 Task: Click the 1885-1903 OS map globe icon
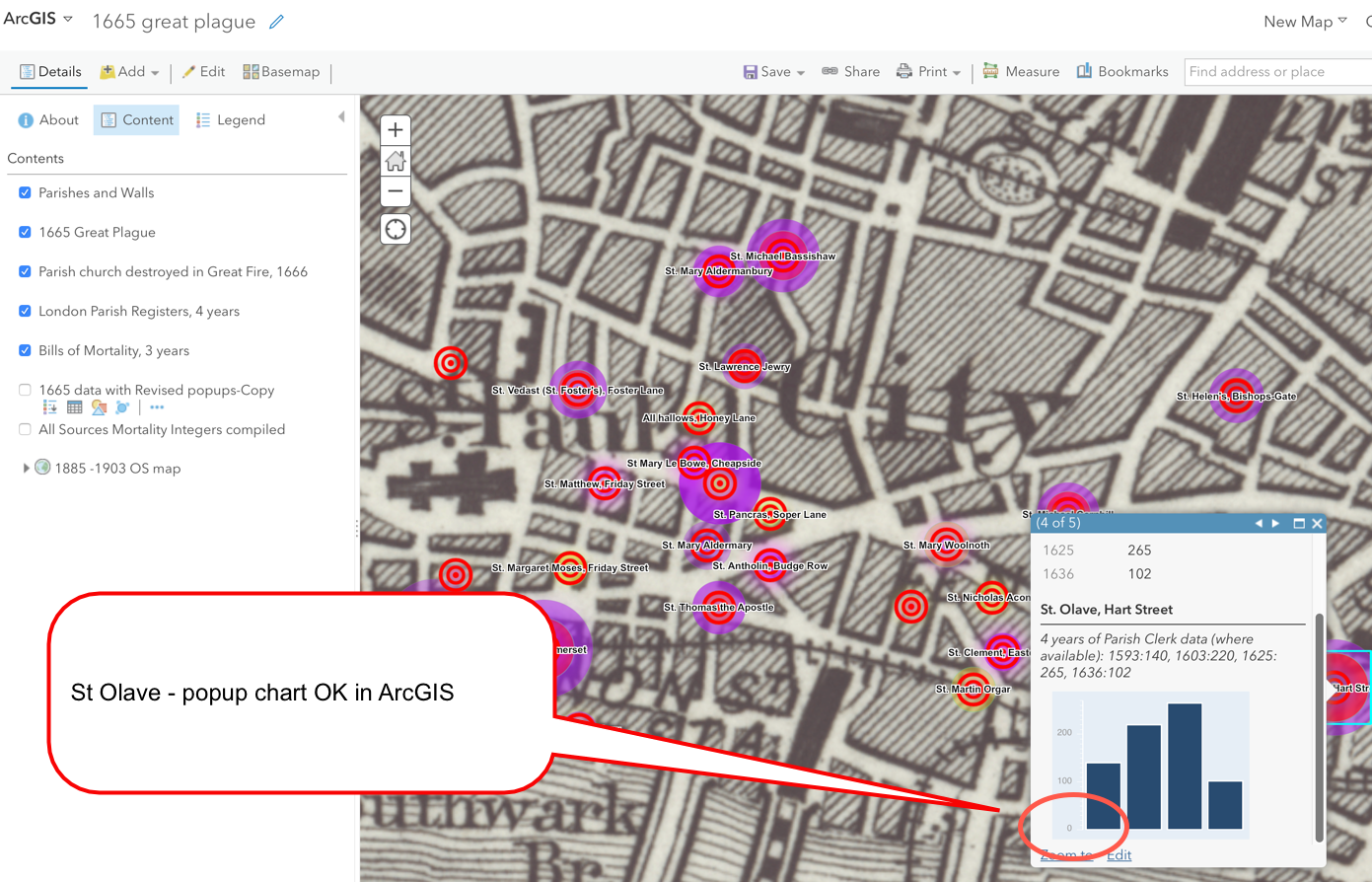click(x=42, y=468)
